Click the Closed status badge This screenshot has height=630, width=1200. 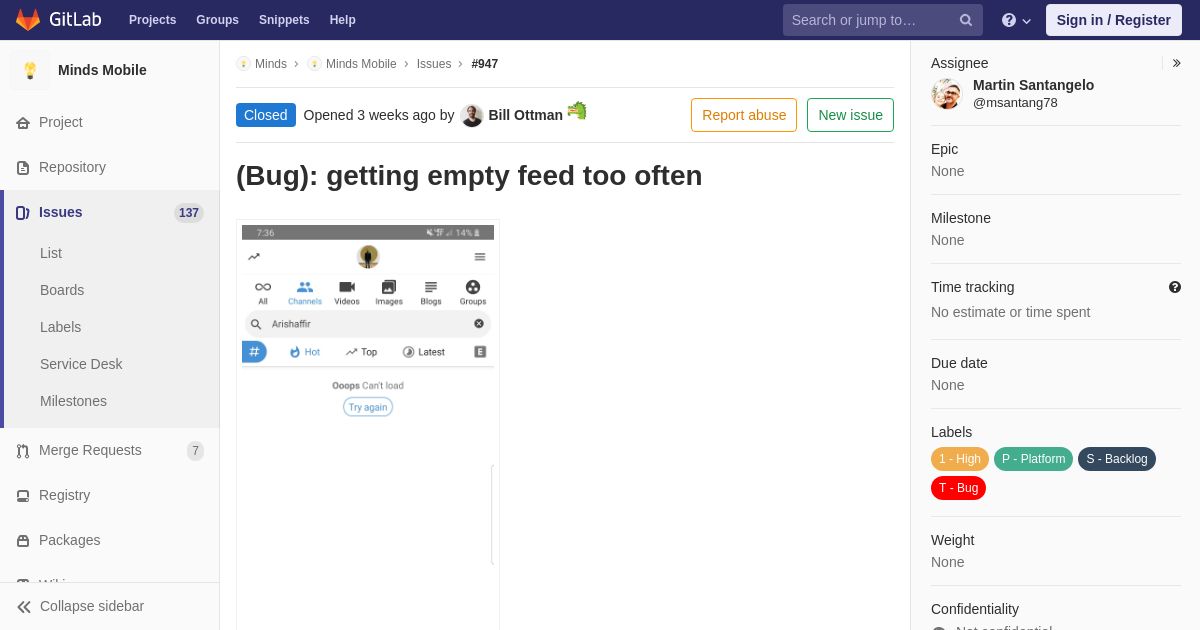tap(266, 115)
